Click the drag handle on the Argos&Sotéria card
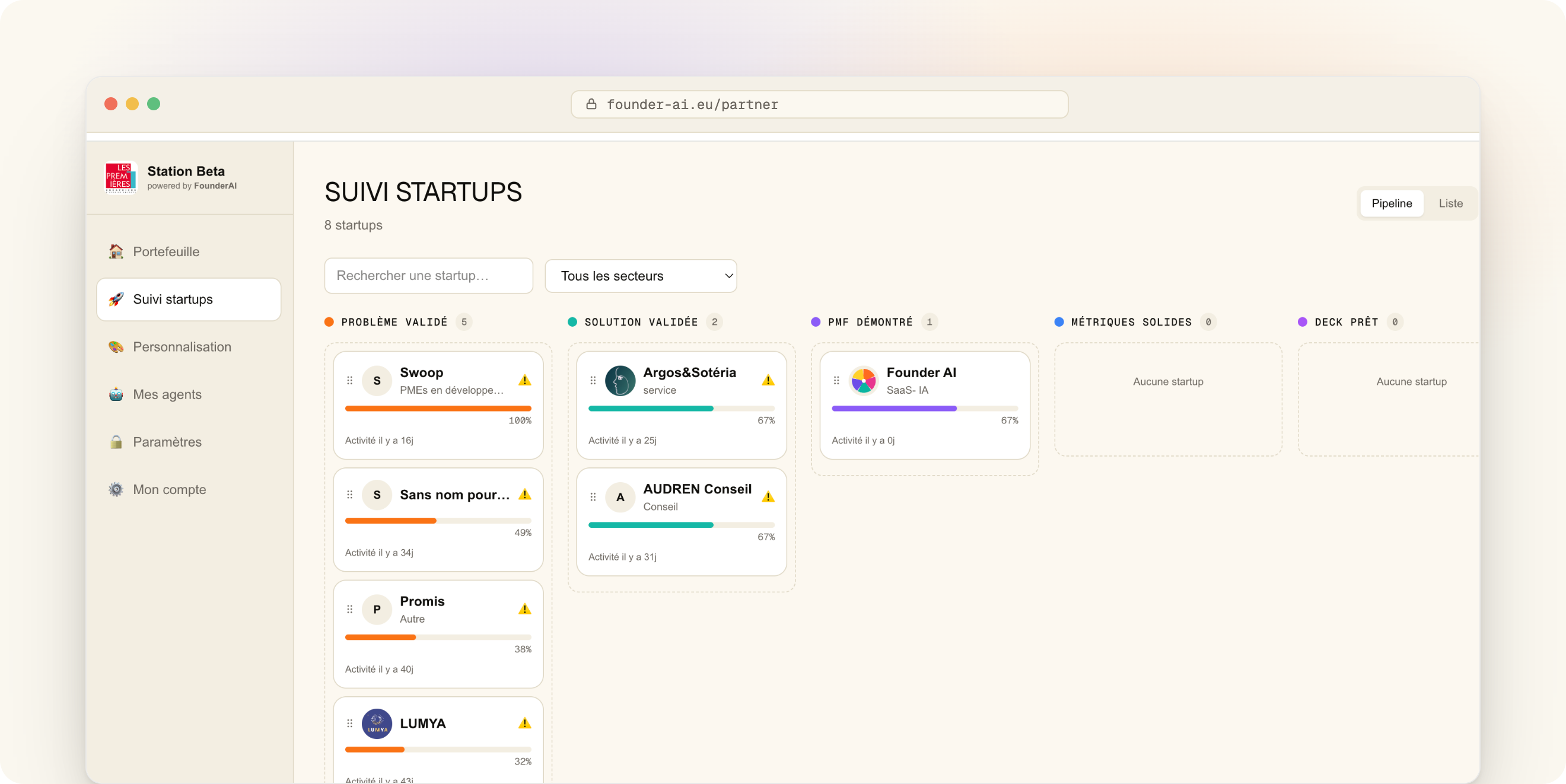1566x784 pixels. (593, 381)
